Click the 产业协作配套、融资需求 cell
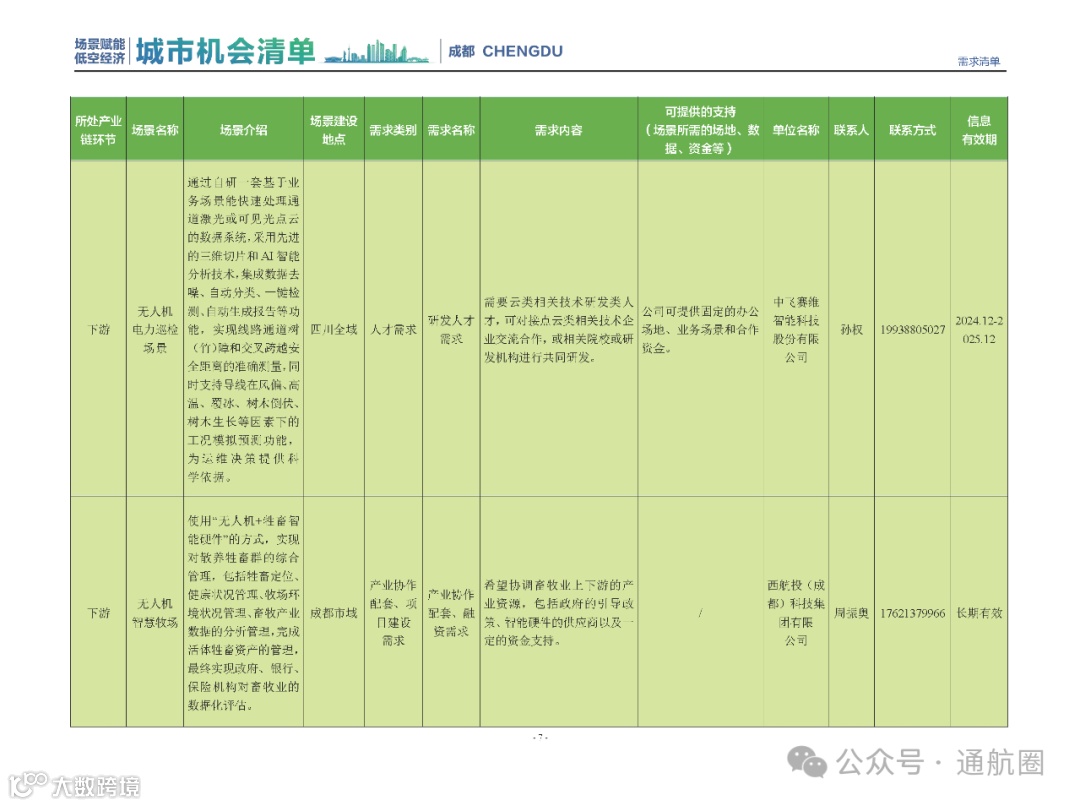This screenshot has width=1080, height=806. pos(451,613)
